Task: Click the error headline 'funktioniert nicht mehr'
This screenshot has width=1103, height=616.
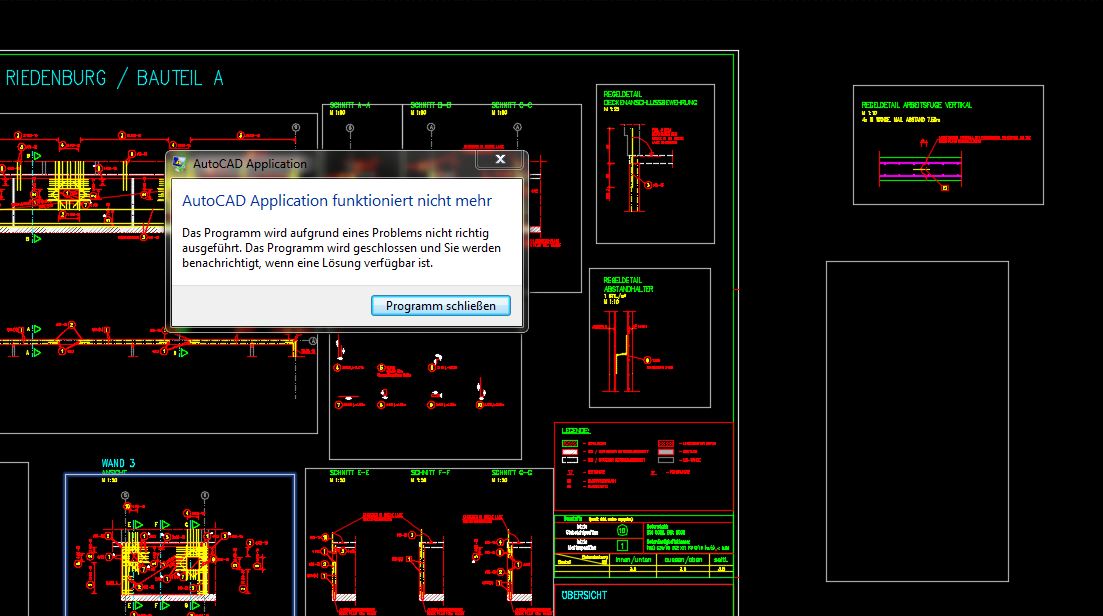Action: pos(337,201)
